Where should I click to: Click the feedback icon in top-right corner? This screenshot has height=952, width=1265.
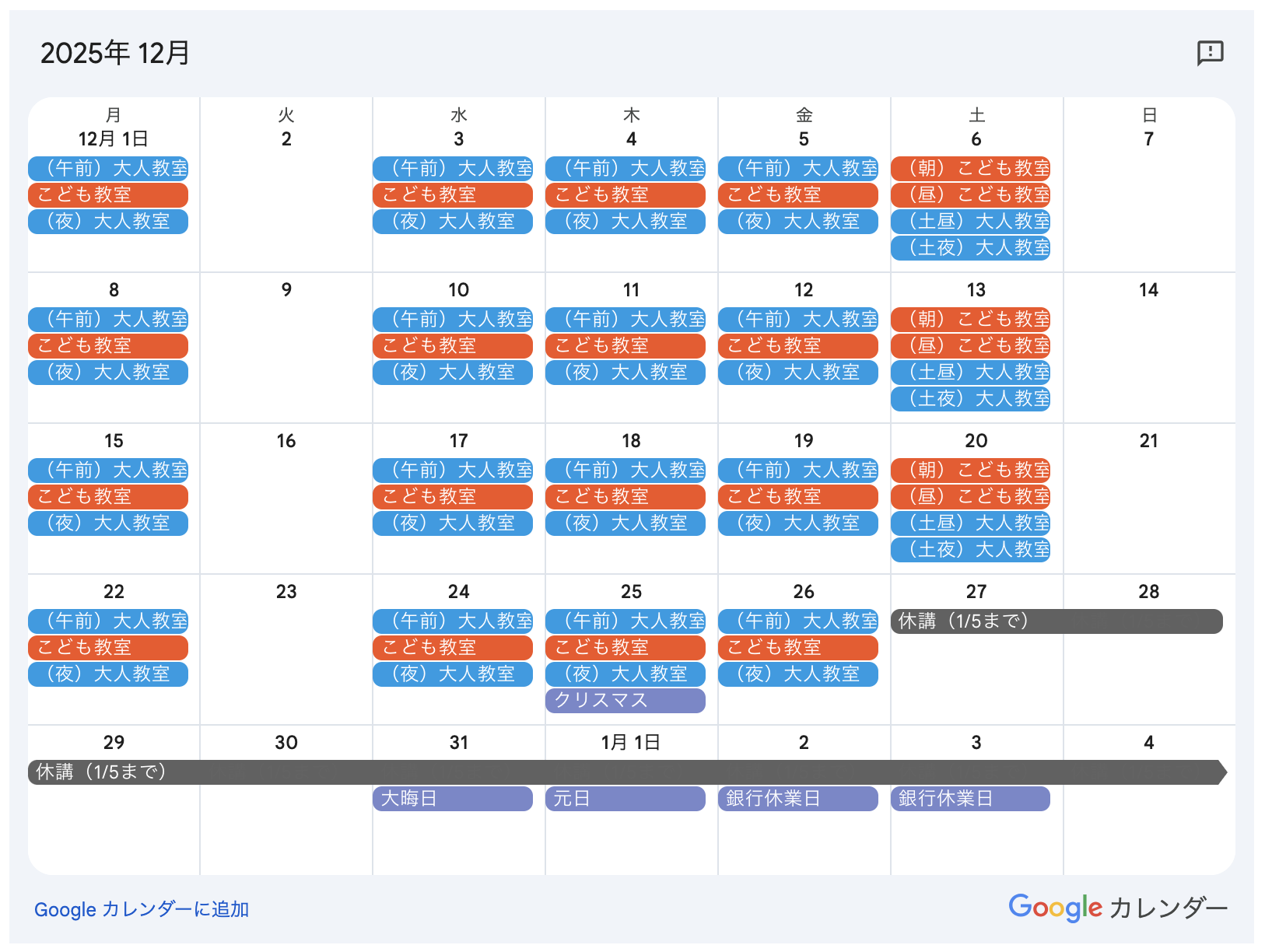pyautogui.click(x=1210, y=53)
